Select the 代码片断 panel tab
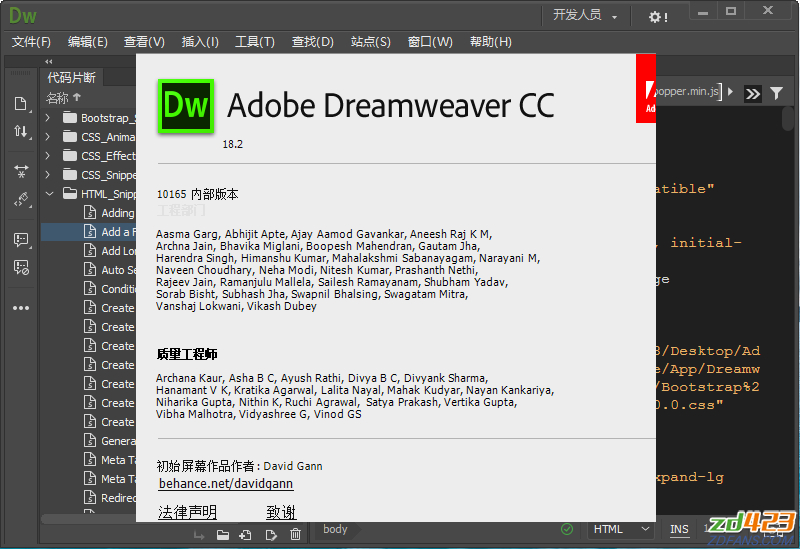This screenshot has width=800, height=549. tap(71, 78)
